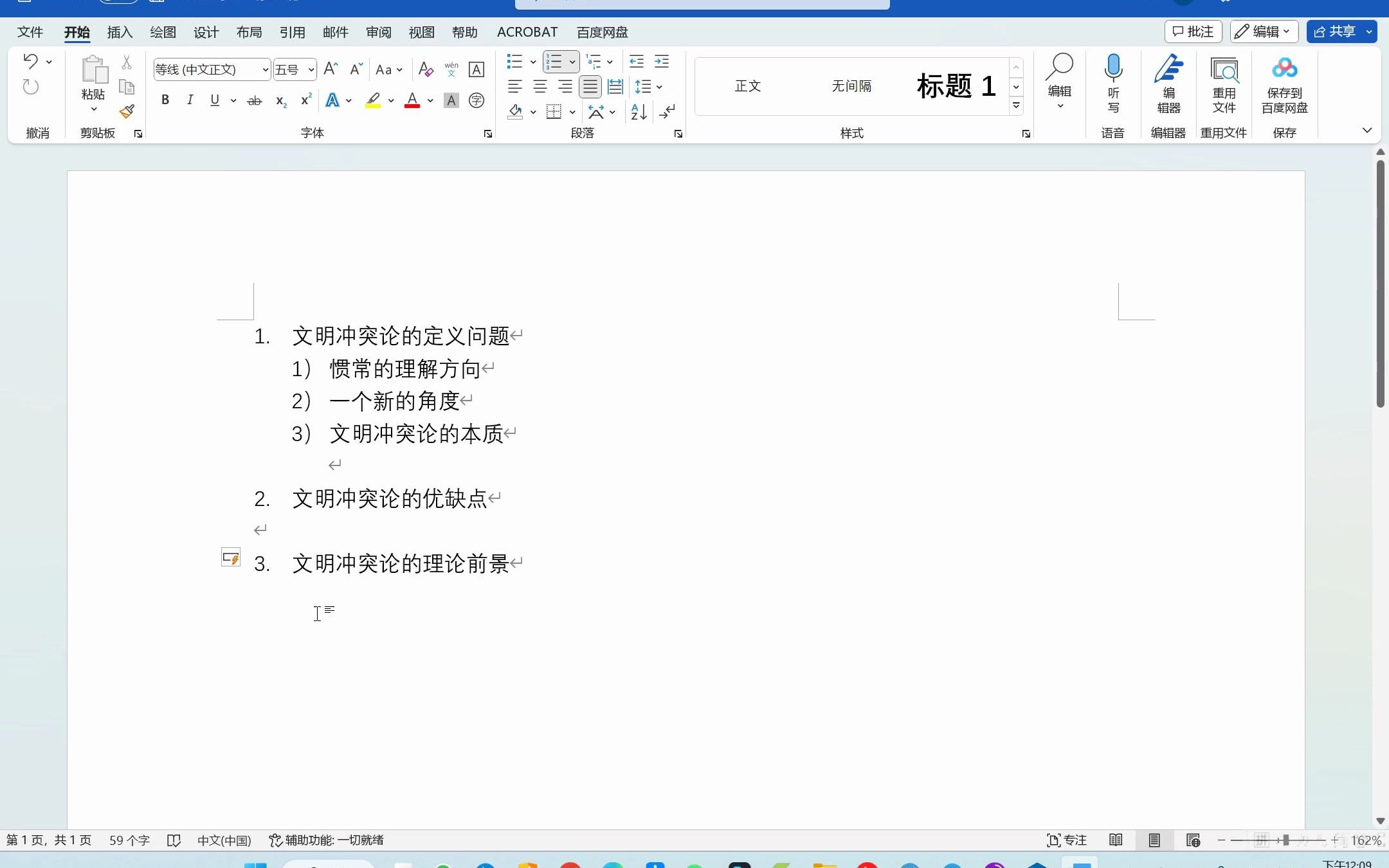1389x868 pixels.
Task: Click the vertical scrollbar thumb
Action: [x=1380, y=283]
